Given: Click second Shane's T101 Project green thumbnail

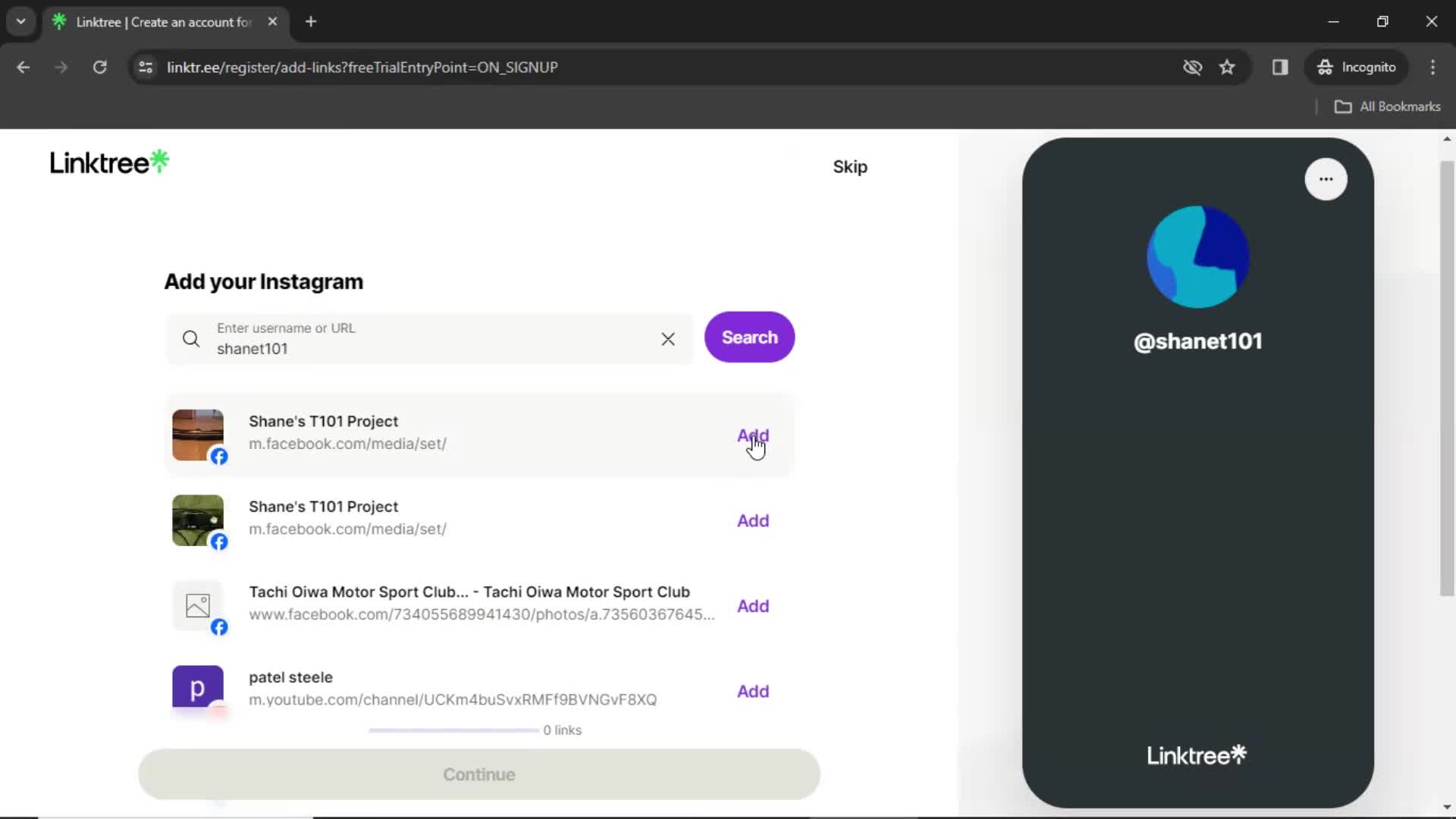Looking at the screenshot, I should 198,521.
